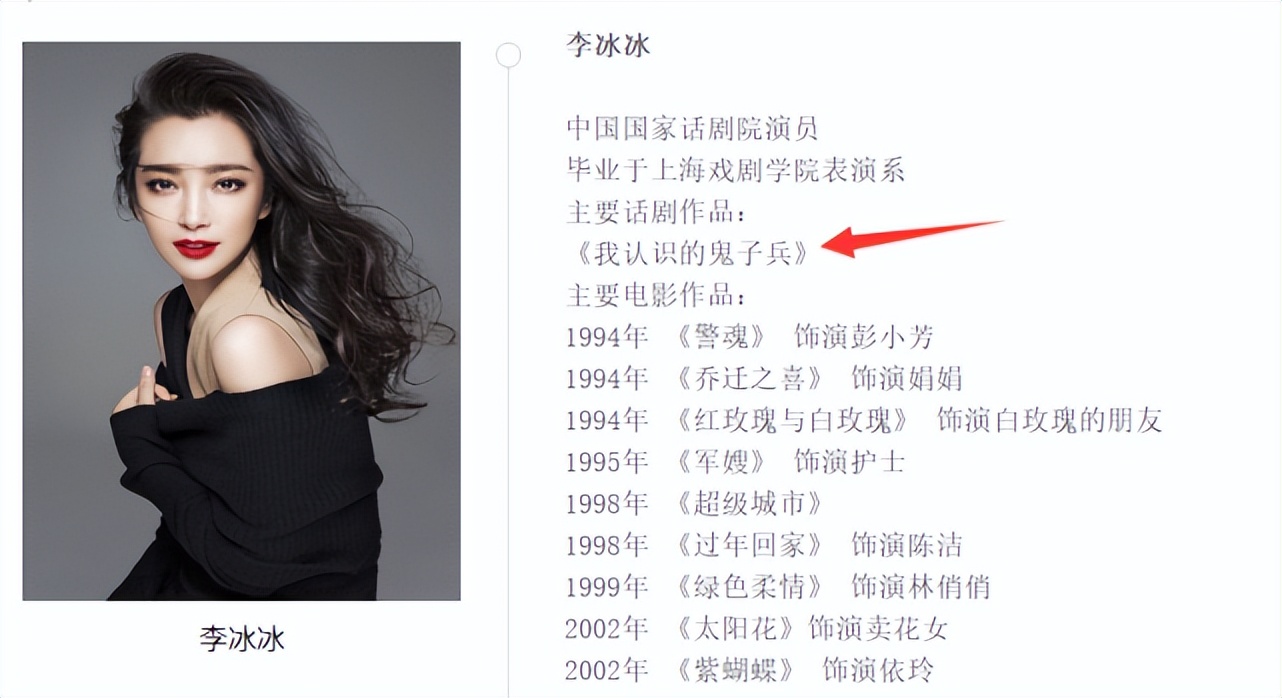Click the 1999 film 《绿色柔情》 title
This screenshot has height=698, width=1282.
point(750,586)
